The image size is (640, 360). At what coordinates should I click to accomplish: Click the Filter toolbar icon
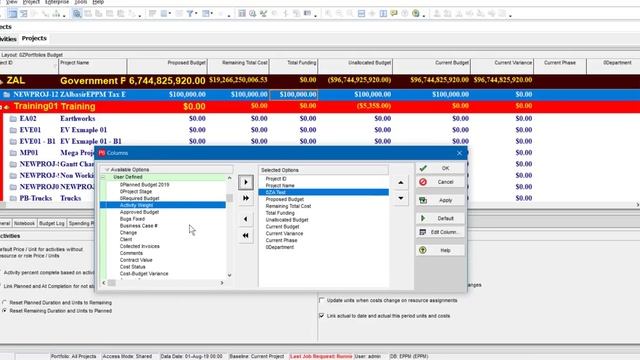[x=189, y=13]
